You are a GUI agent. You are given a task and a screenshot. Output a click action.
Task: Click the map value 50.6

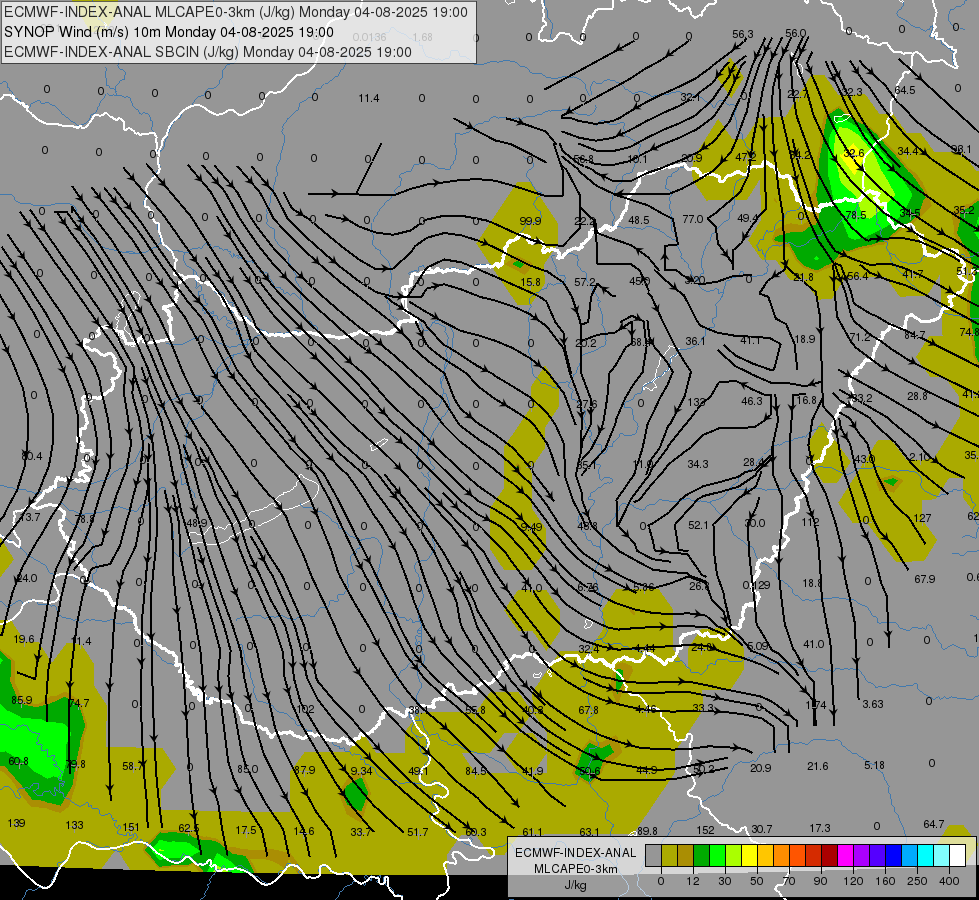[589, 771]
